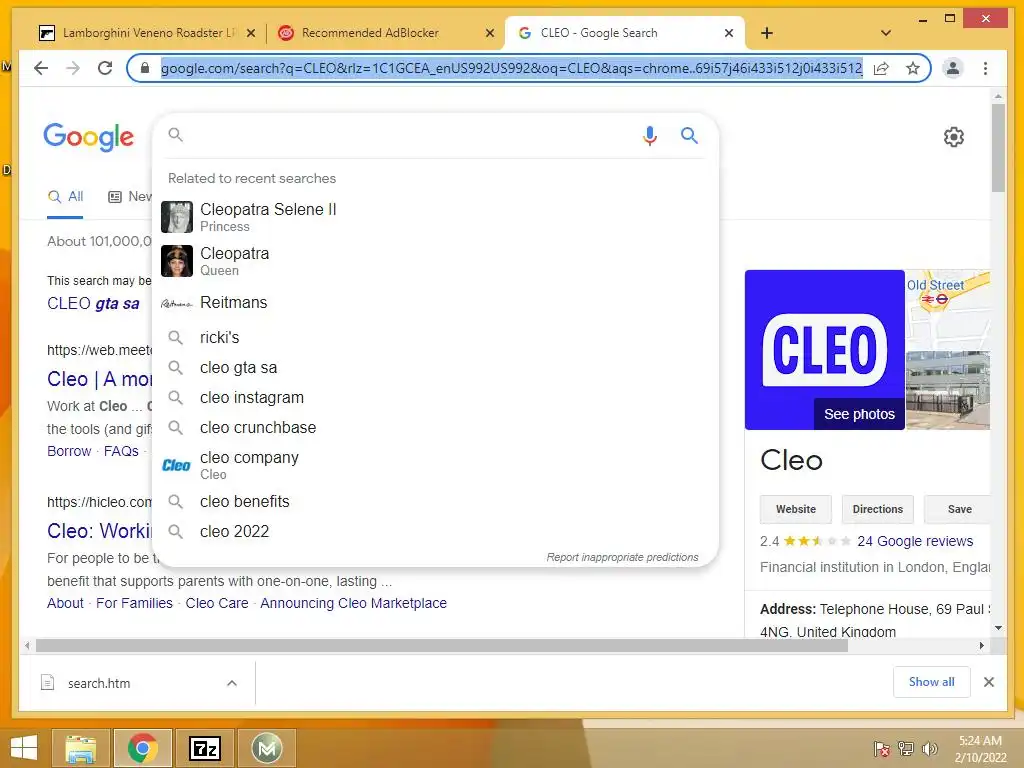This screenshot has width=1024, height=768.
Task: Open the About sitelink
Action: click(65, 603)
